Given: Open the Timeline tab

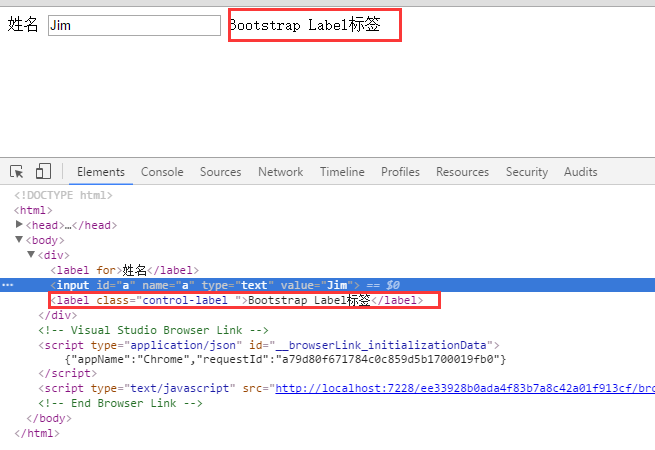Looking at the screenshot, I should pyautogui.click(x=342, y=172).
